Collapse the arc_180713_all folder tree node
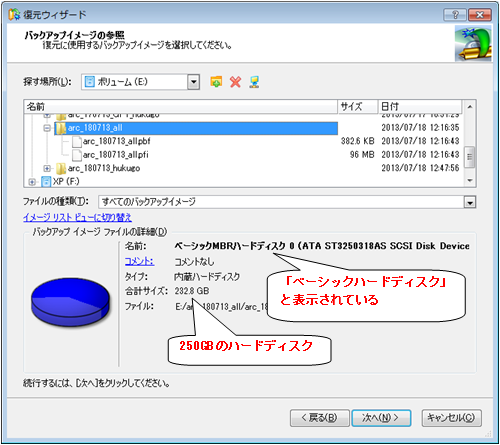The height and width of the screenshot is (445, 500). pos(47,128)
